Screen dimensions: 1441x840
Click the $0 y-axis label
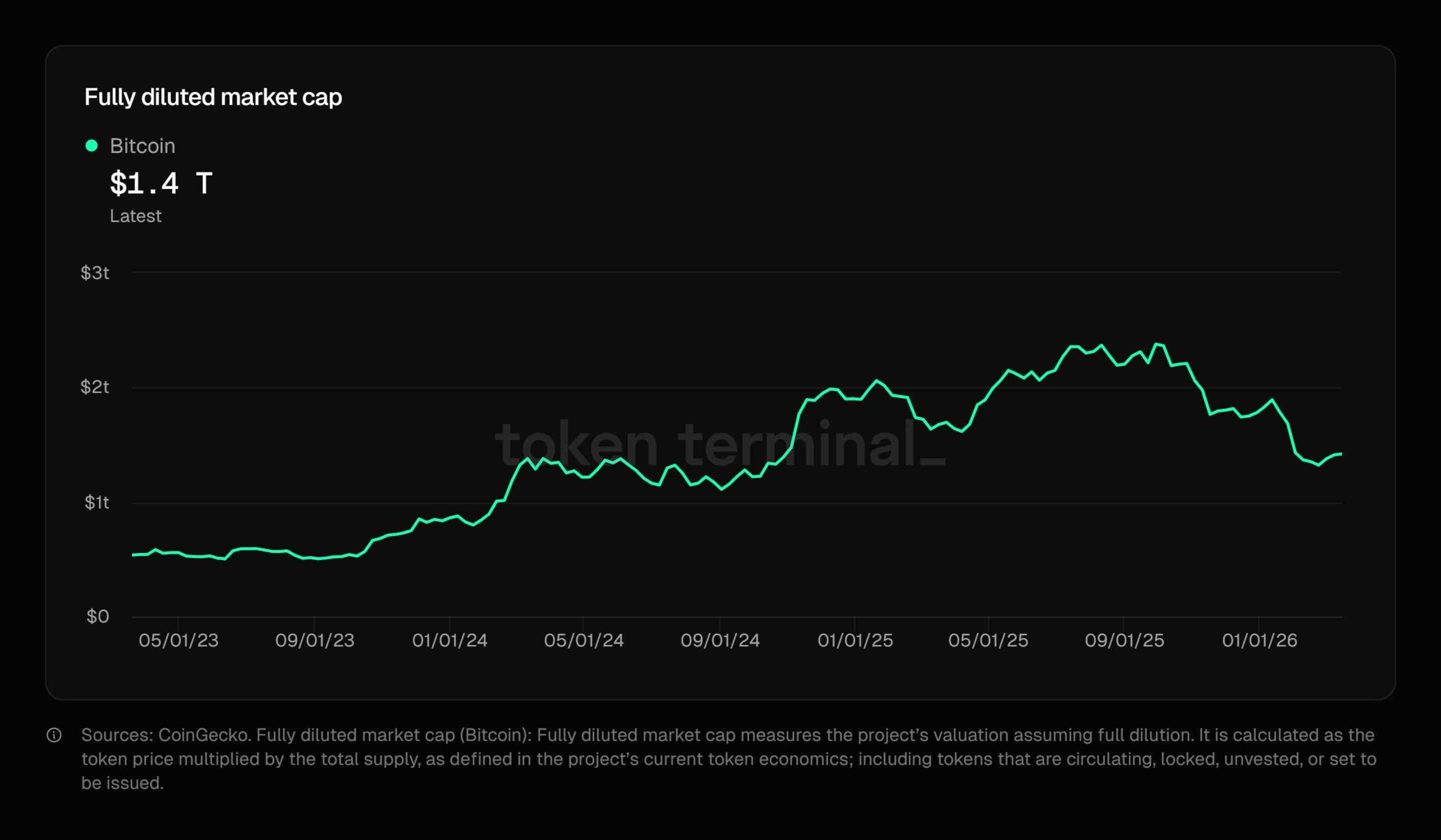click(x=98, y=616)
